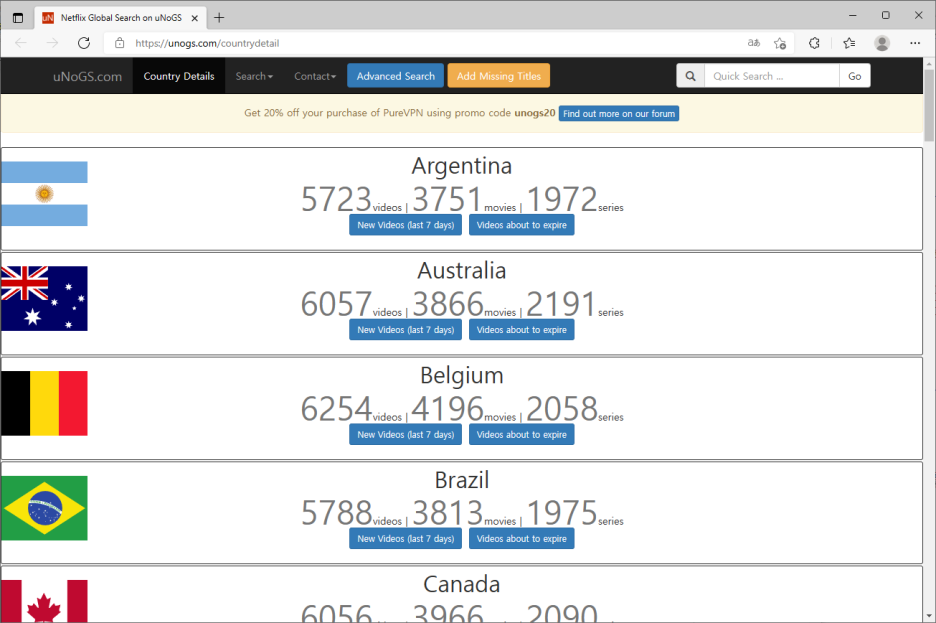Show Brazil Videos about to expire

pos(522,538)
